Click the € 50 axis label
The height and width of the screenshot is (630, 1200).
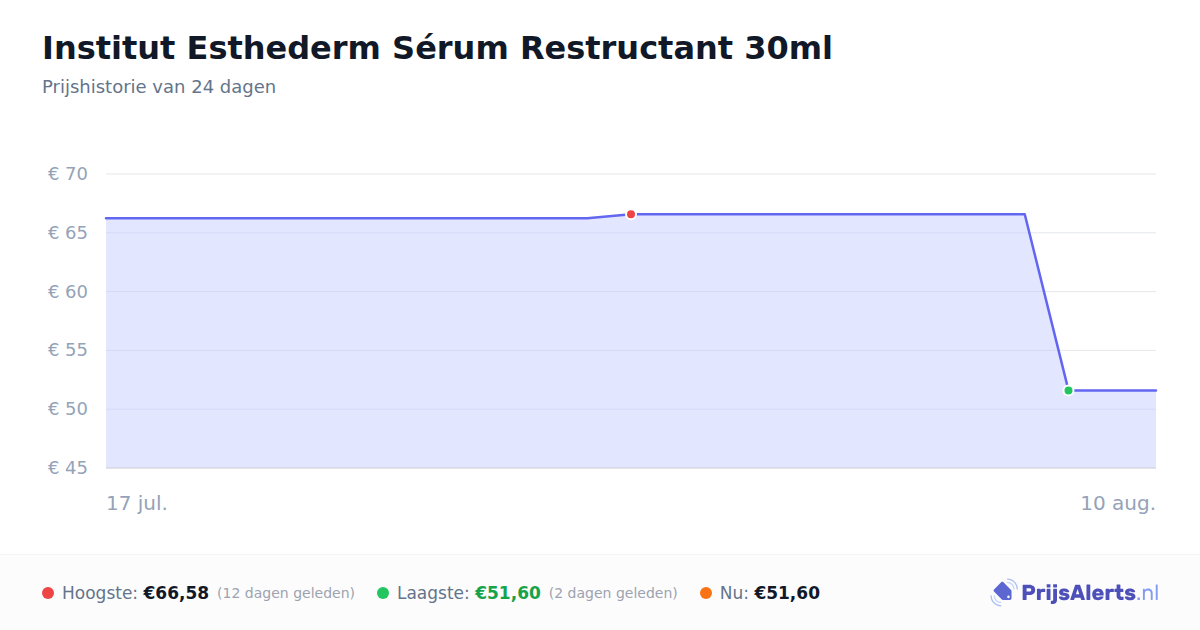pos(68,409)
